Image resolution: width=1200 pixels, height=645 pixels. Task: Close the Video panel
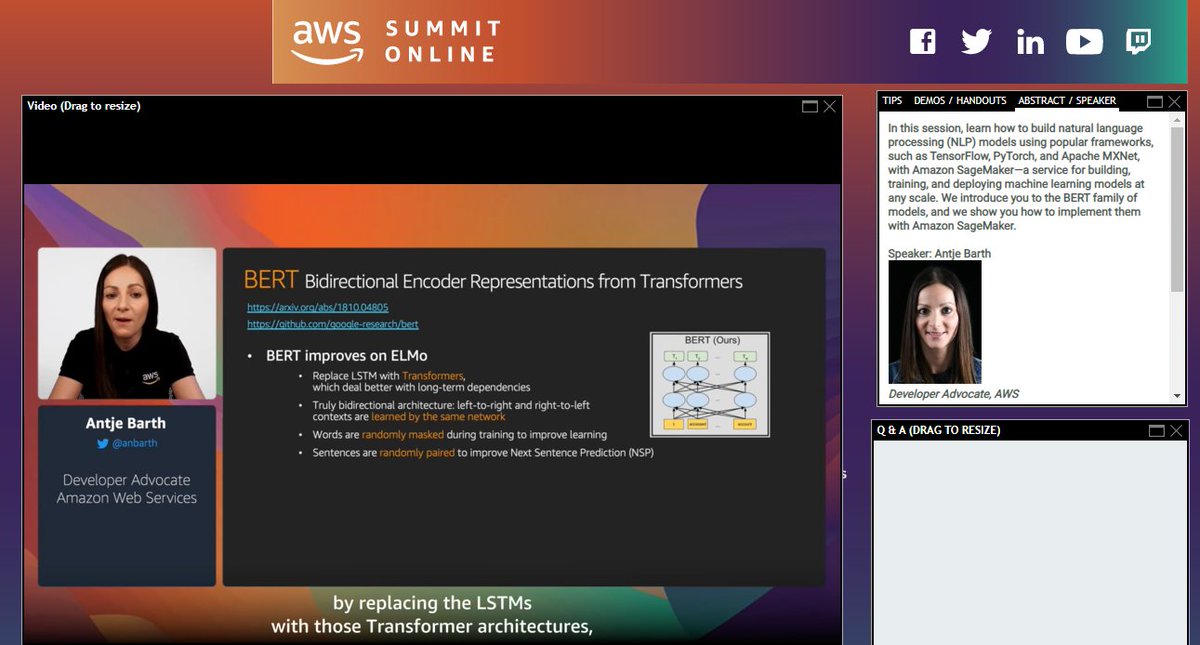click(829, 106)
